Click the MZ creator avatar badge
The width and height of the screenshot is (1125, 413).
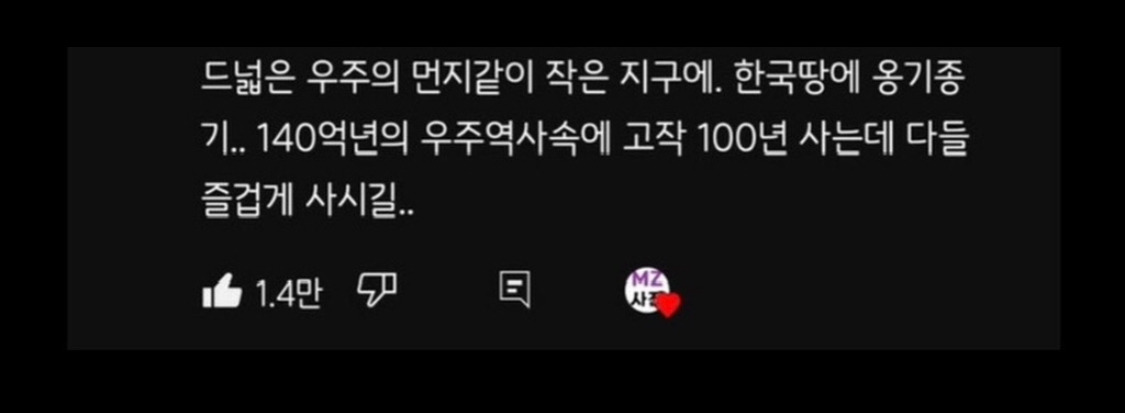click(648, 292)
